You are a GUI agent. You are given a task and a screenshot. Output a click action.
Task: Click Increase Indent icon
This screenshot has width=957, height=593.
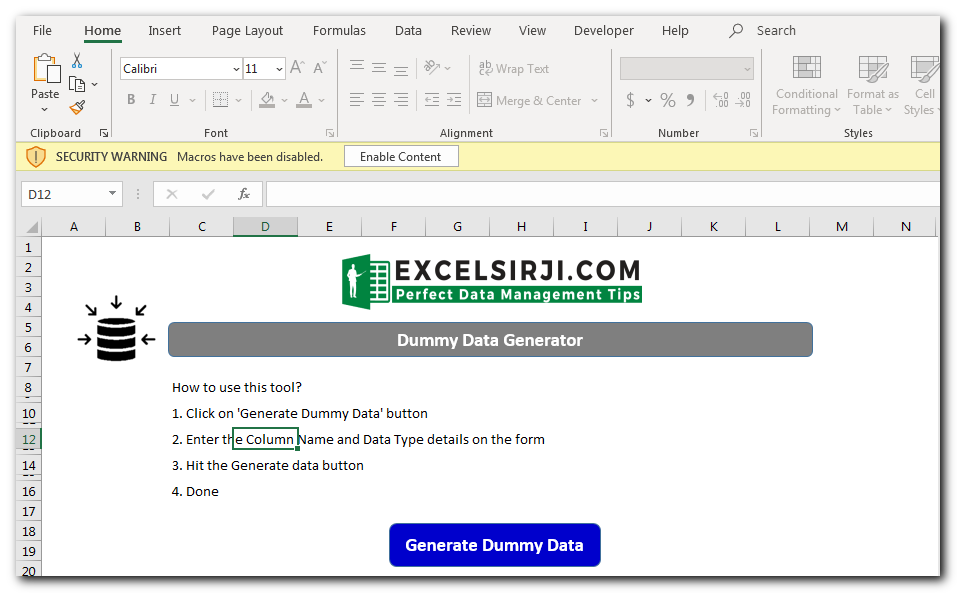pos(454,100)
